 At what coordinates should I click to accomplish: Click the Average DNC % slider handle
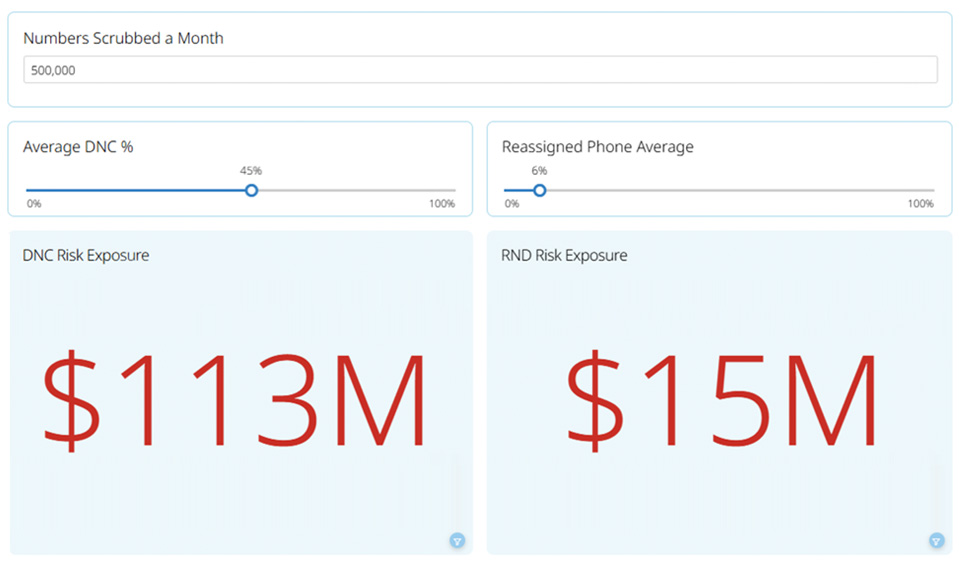251,190
